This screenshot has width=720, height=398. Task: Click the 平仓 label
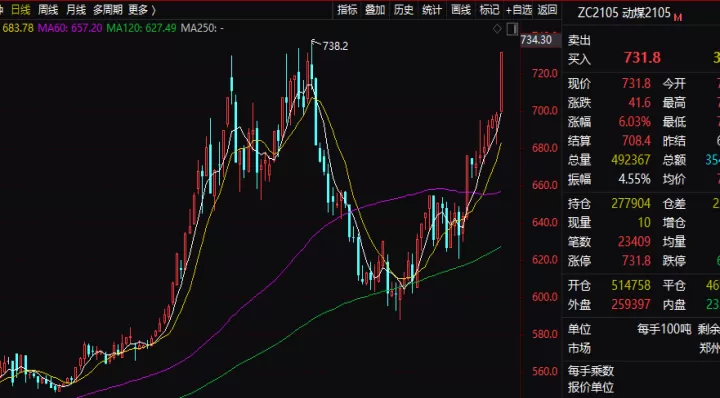tap(674, 286)
